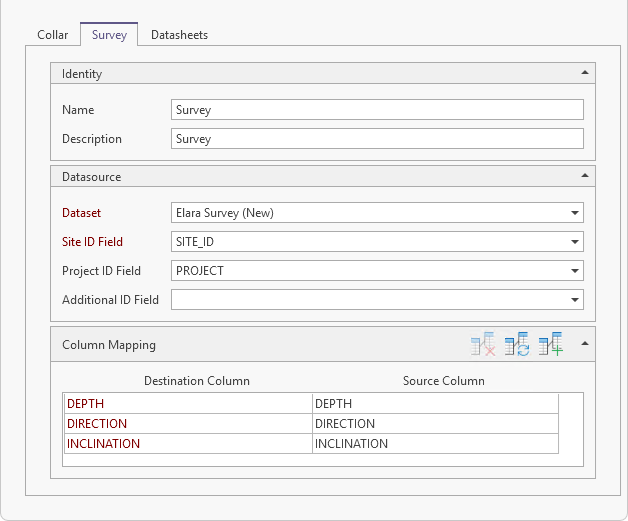Select the DIRECTION source column cell

tap(434, 424)
